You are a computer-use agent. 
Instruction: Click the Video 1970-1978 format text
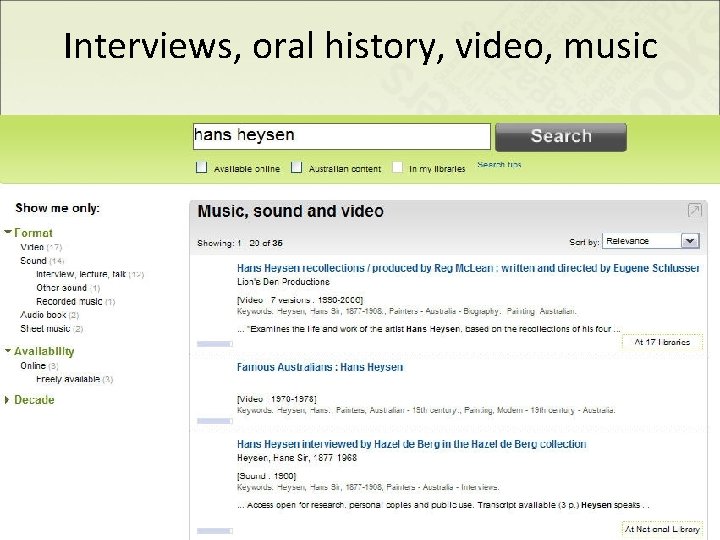point(276,399)
